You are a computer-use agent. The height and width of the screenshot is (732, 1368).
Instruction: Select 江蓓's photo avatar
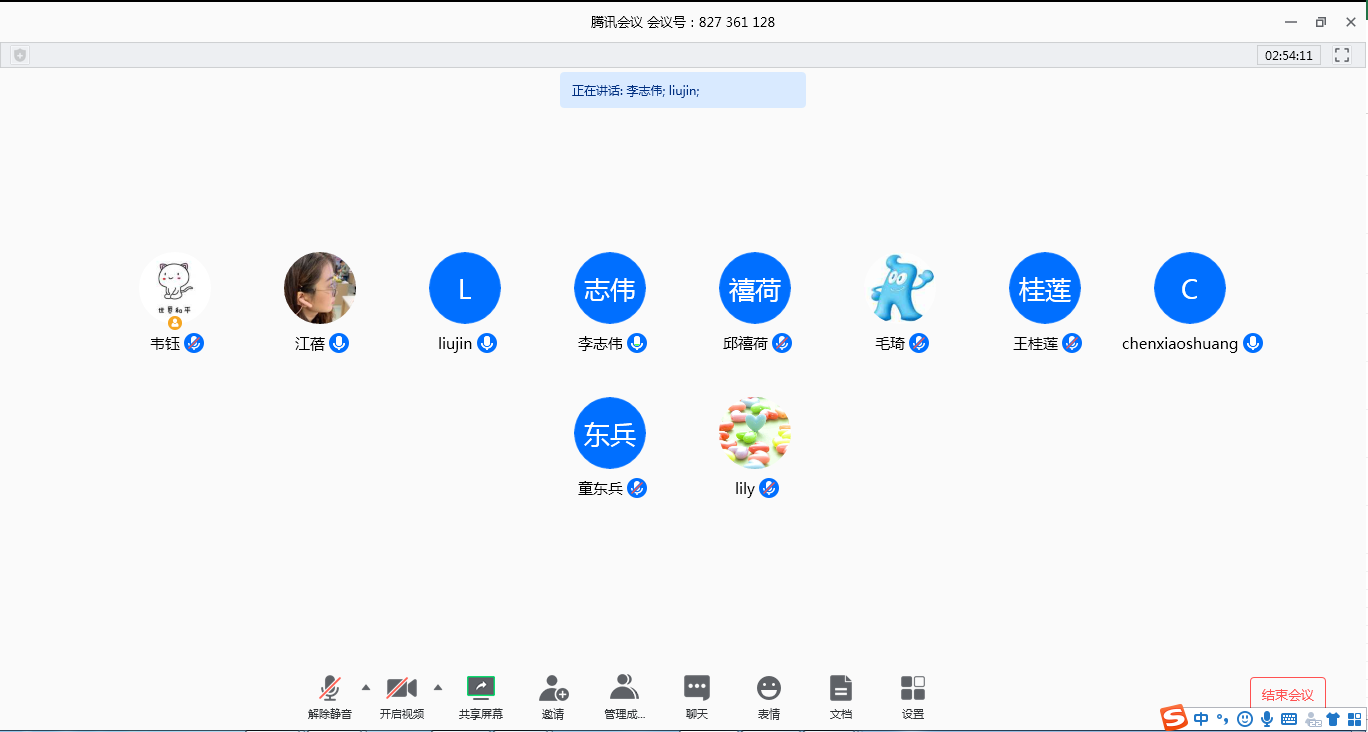(320, 288)
